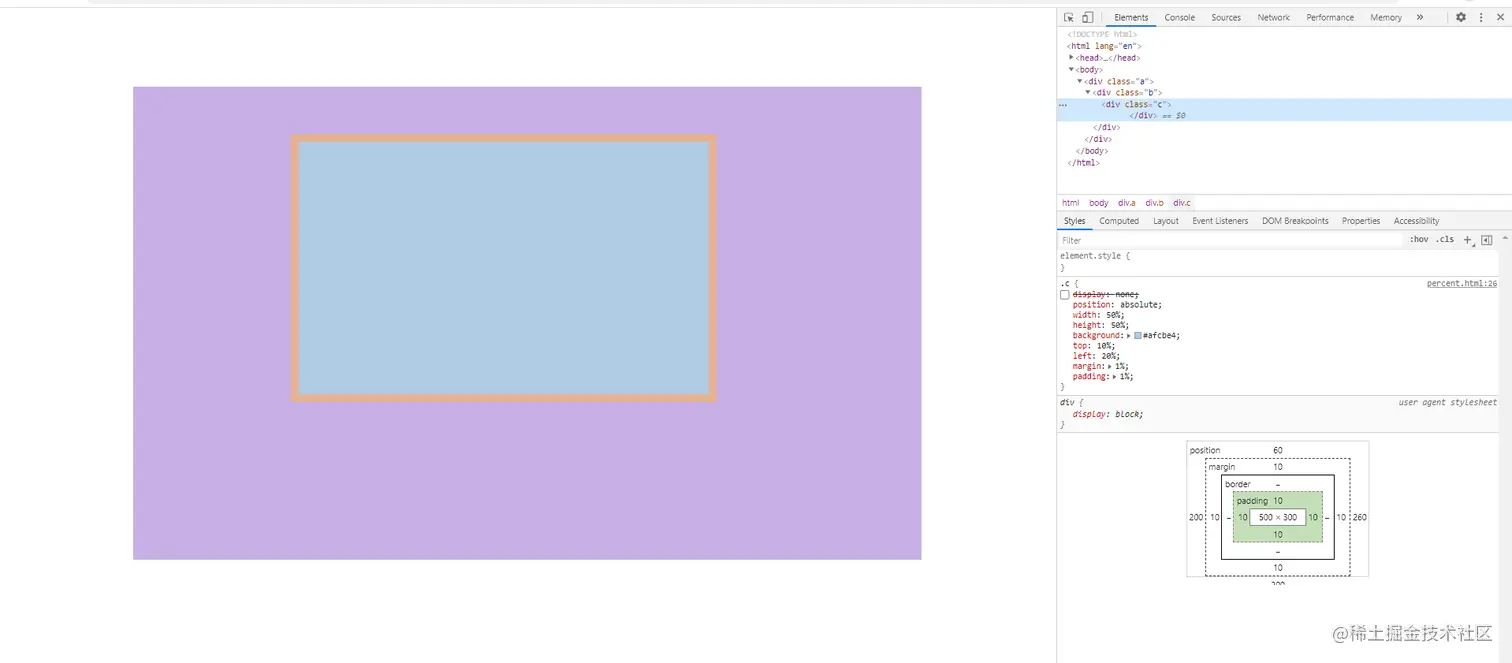
Task: Open percent.html:26 stylesheet link
Action: pos(1462,283)
